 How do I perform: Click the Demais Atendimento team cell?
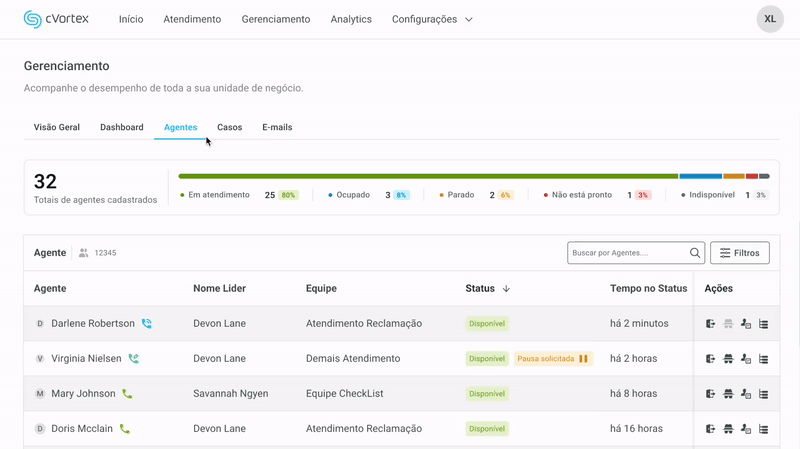point(353,359)
